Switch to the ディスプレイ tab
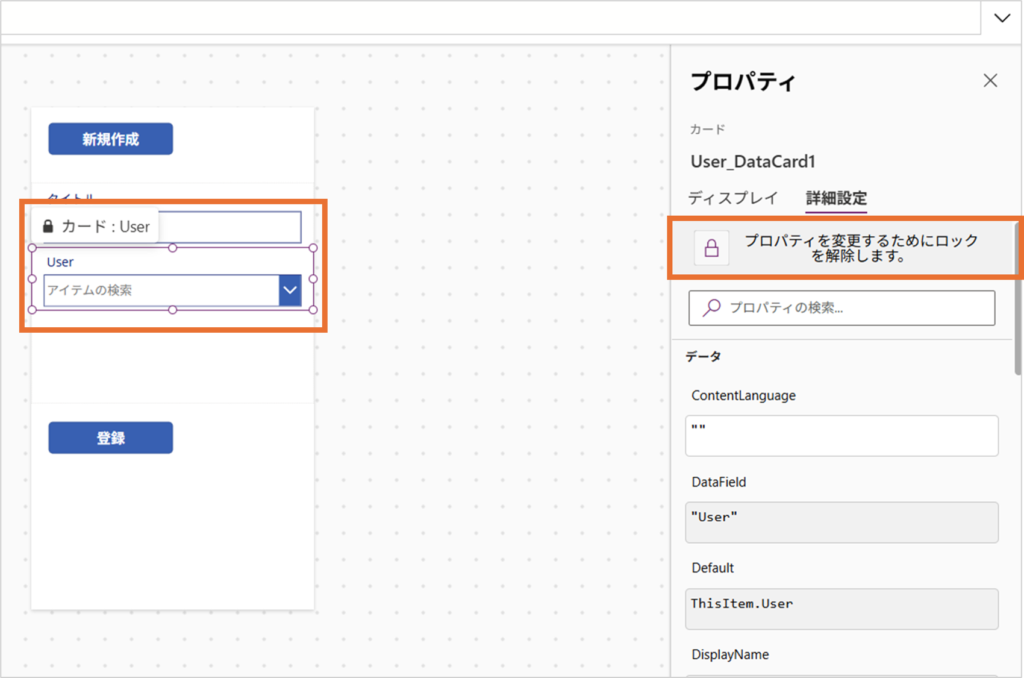This screenshot has height=678, width=1024. [x=735, y=198]
